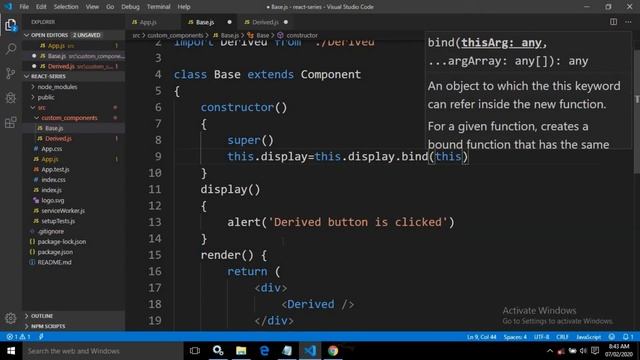Screen dimensions: 640x360
Task: Open the Action Center notification icon
Action: tap(595, 351)
